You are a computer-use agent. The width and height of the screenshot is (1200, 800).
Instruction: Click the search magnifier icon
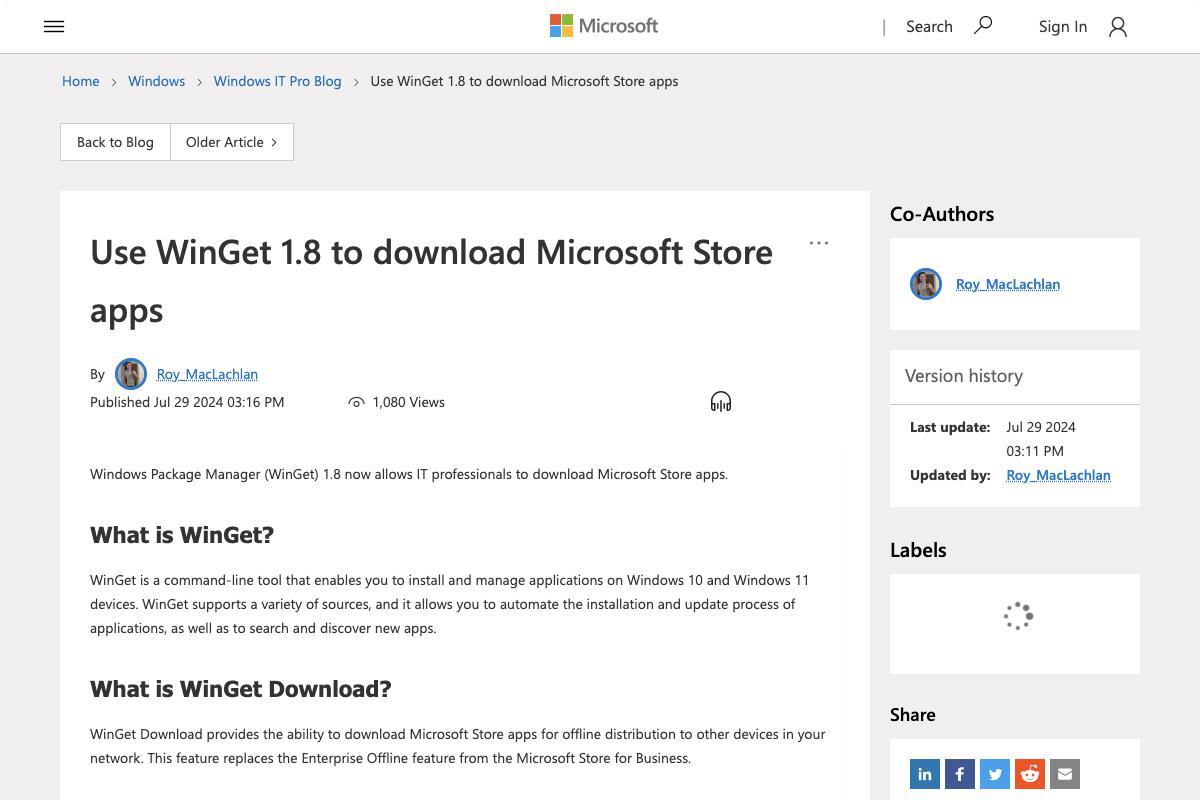click(x=983, y=25)
